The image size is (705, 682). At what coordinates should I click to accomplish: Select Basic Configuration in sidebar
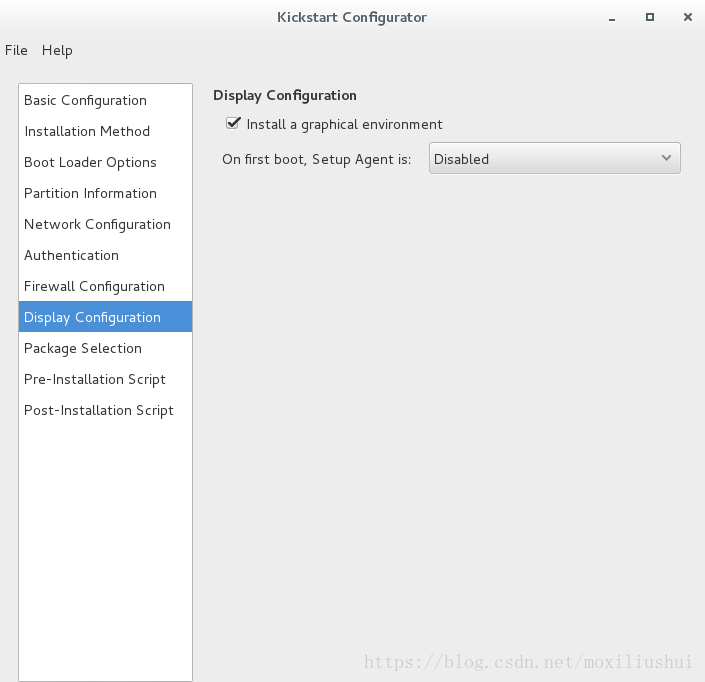[x=105, y=100]
